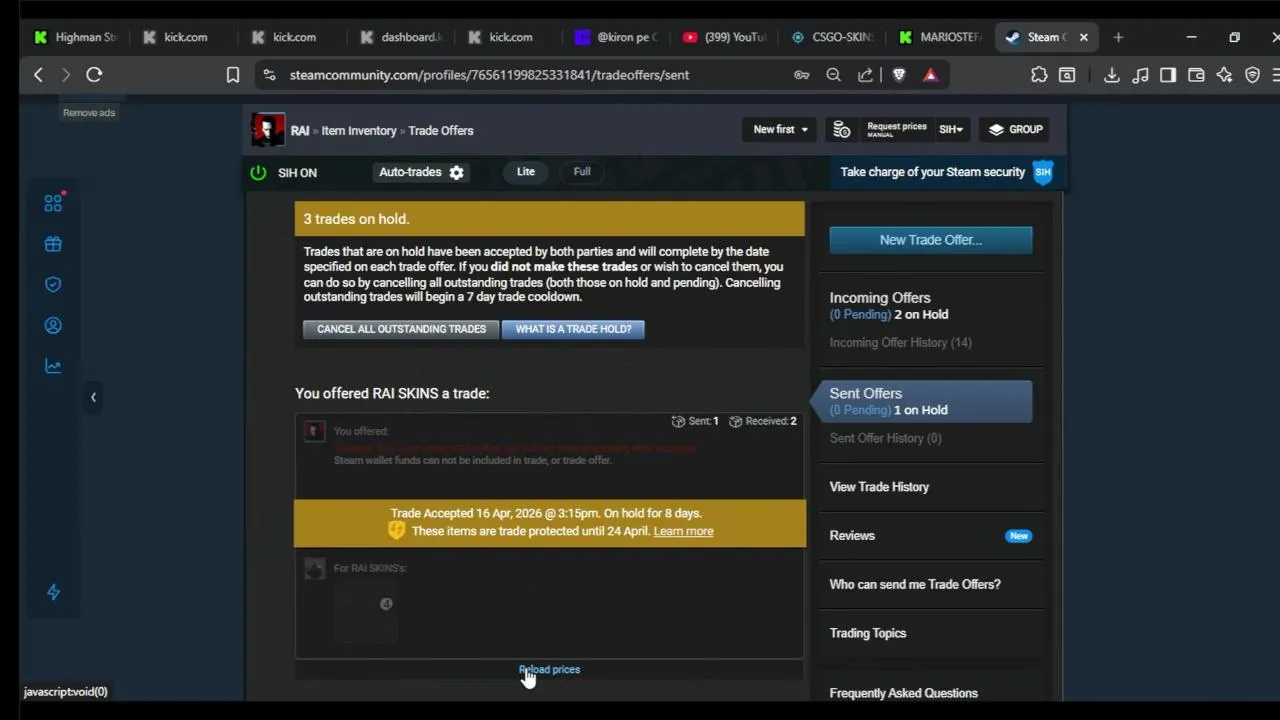Viewport: 1280px width, 720px height.
Task: Click Cancel All Outstanding Trades
Action: (401, 329)
